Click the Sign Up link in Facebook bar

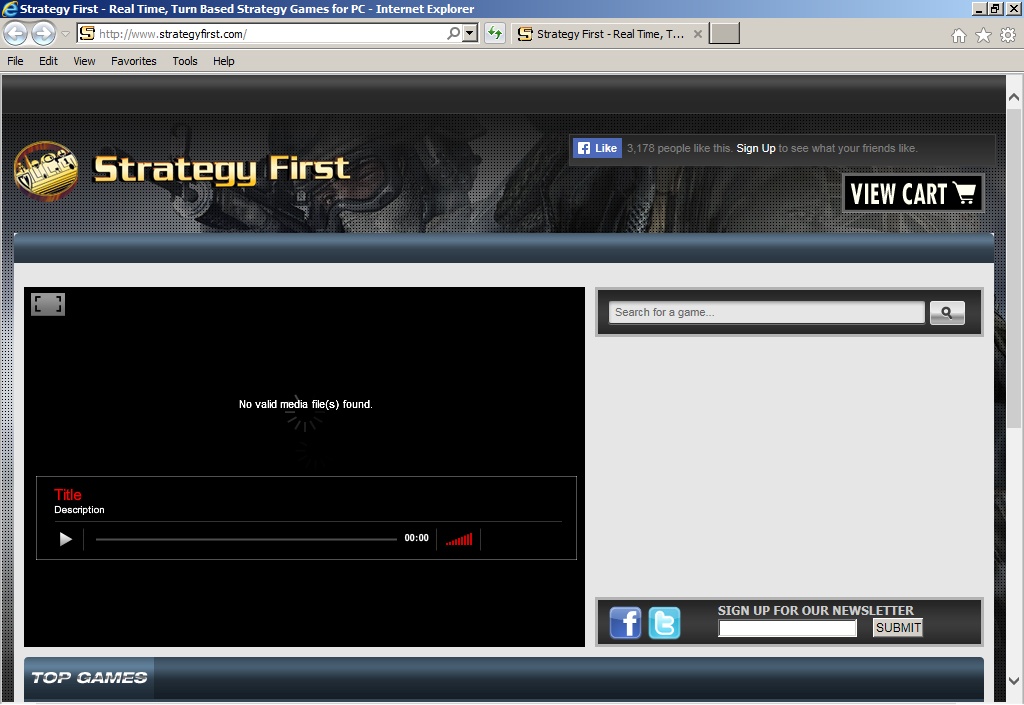pyautogui.click(x=756, y=148)
